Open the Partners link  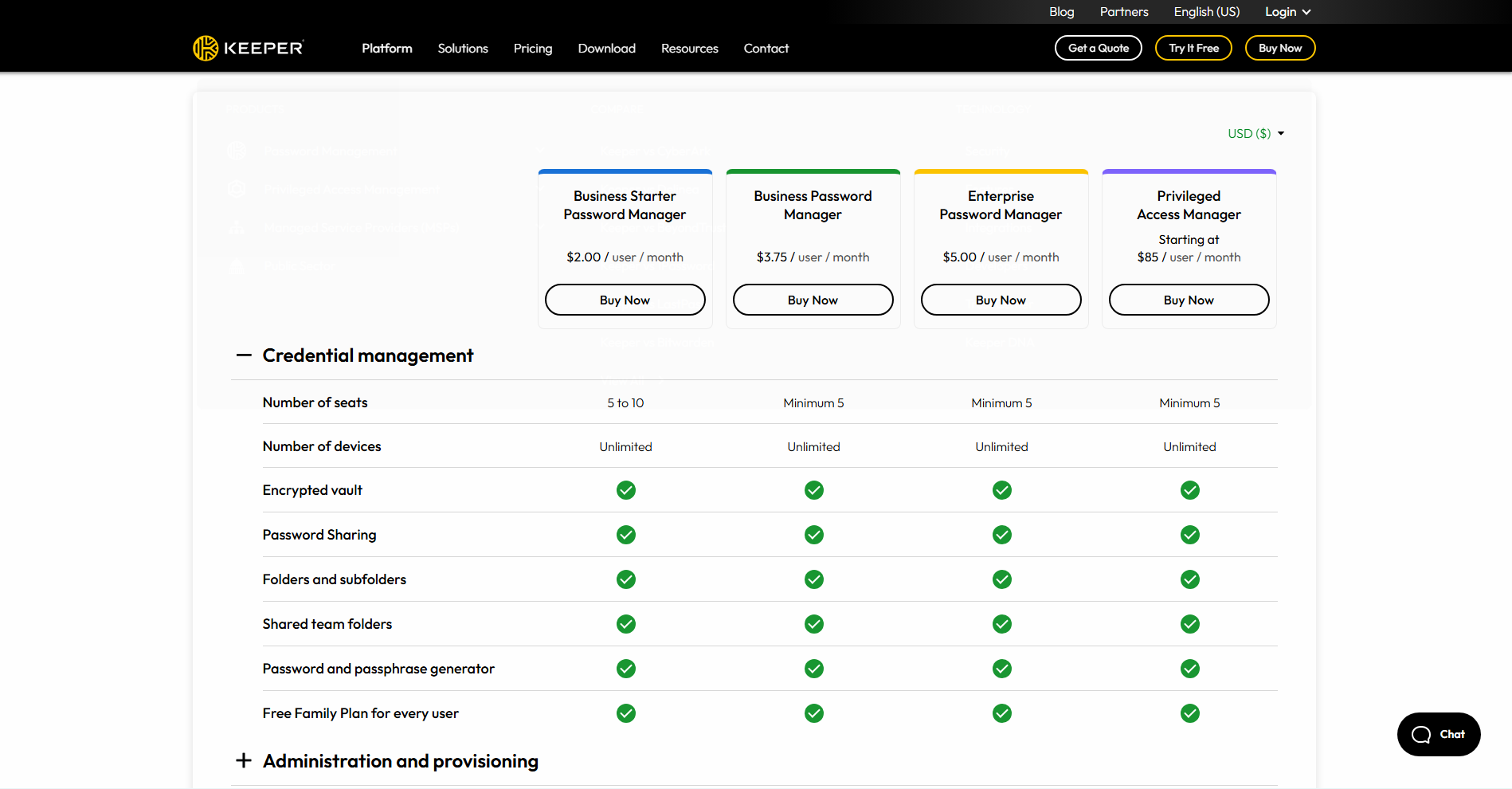click(1124, 12)
